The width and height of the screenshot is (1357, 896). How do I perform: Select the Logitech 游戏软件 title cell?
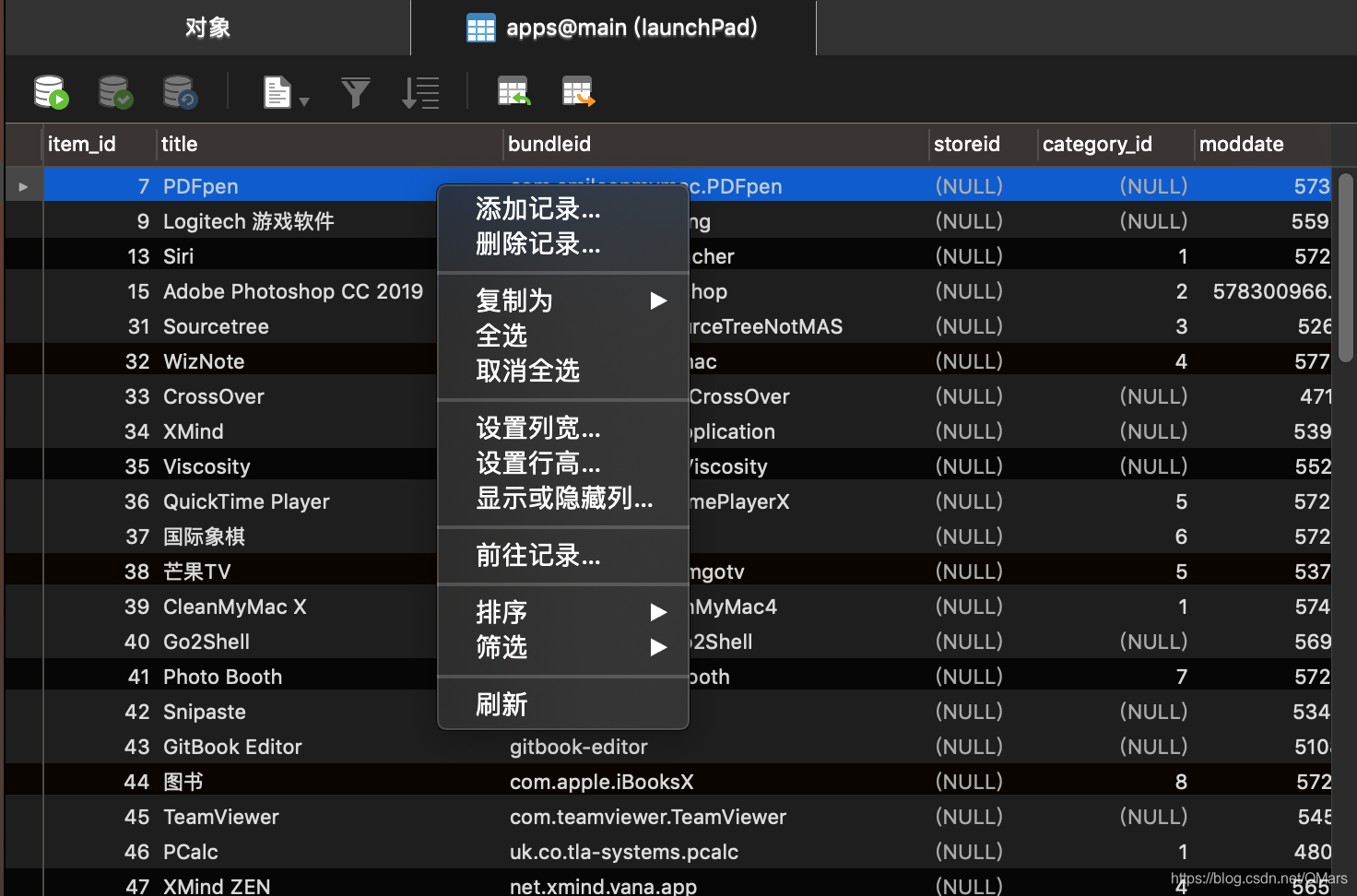[x=248, y=221]
